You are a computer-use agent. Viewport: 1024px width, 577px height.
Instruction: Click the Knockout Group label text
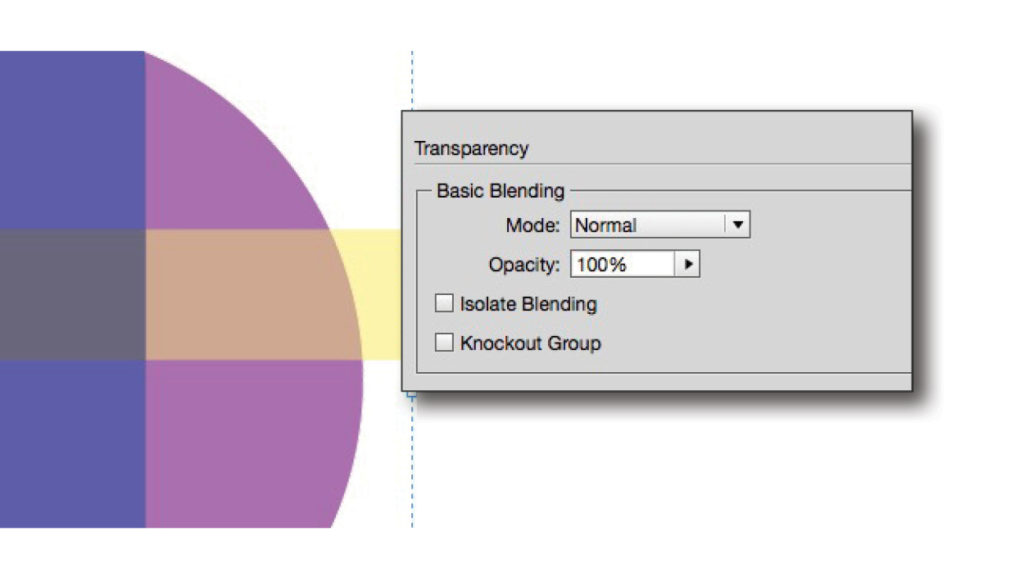tap(530, 344)
